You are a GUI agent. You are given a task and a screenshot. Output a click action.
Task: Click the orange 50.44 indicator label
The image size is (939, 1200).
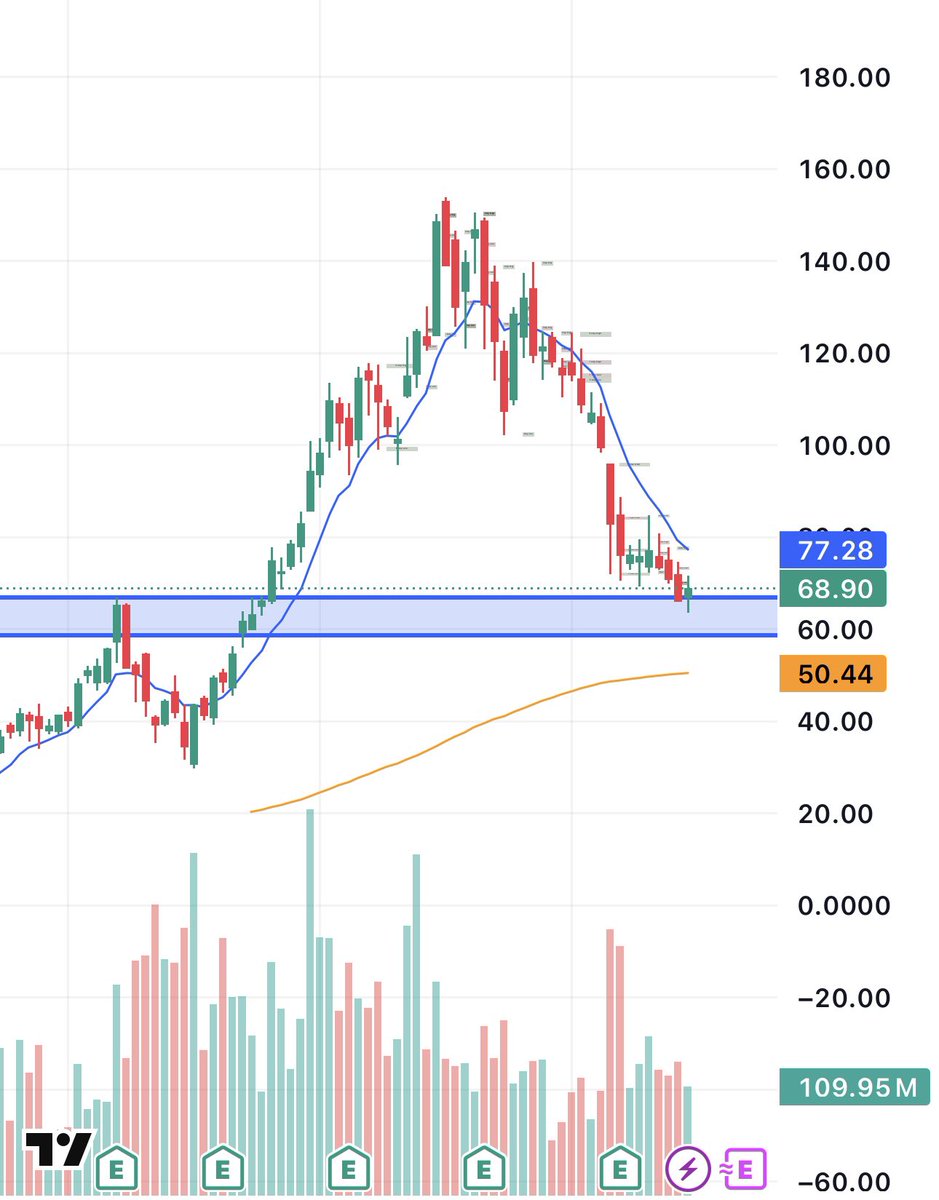(x=833, y=673)
